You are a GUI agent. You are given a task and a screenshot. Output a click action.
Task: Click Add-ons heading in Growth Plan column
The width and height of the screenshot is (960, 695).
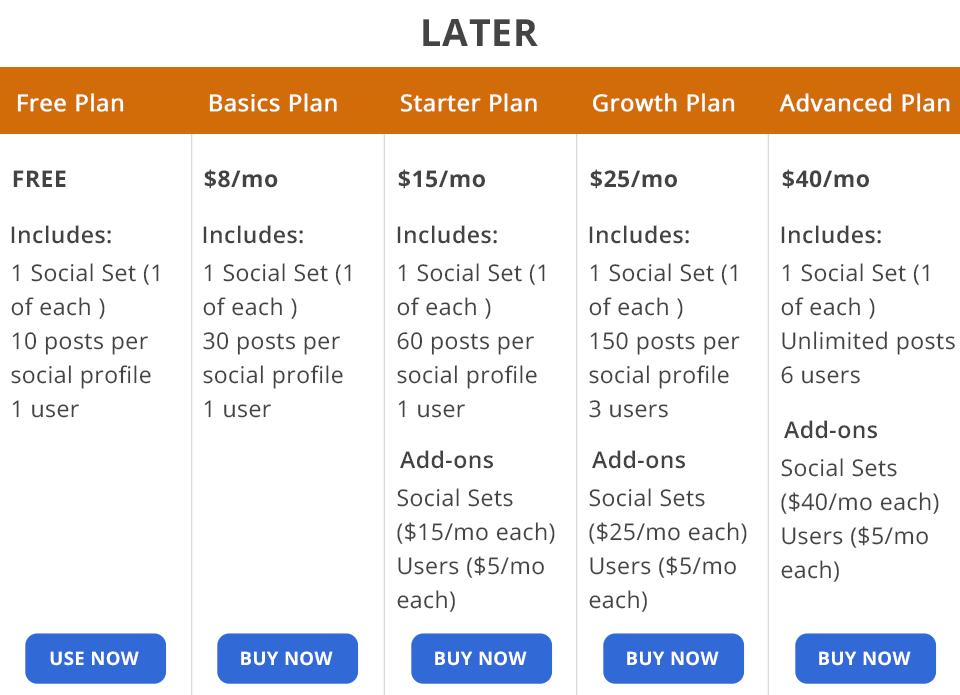639,461
